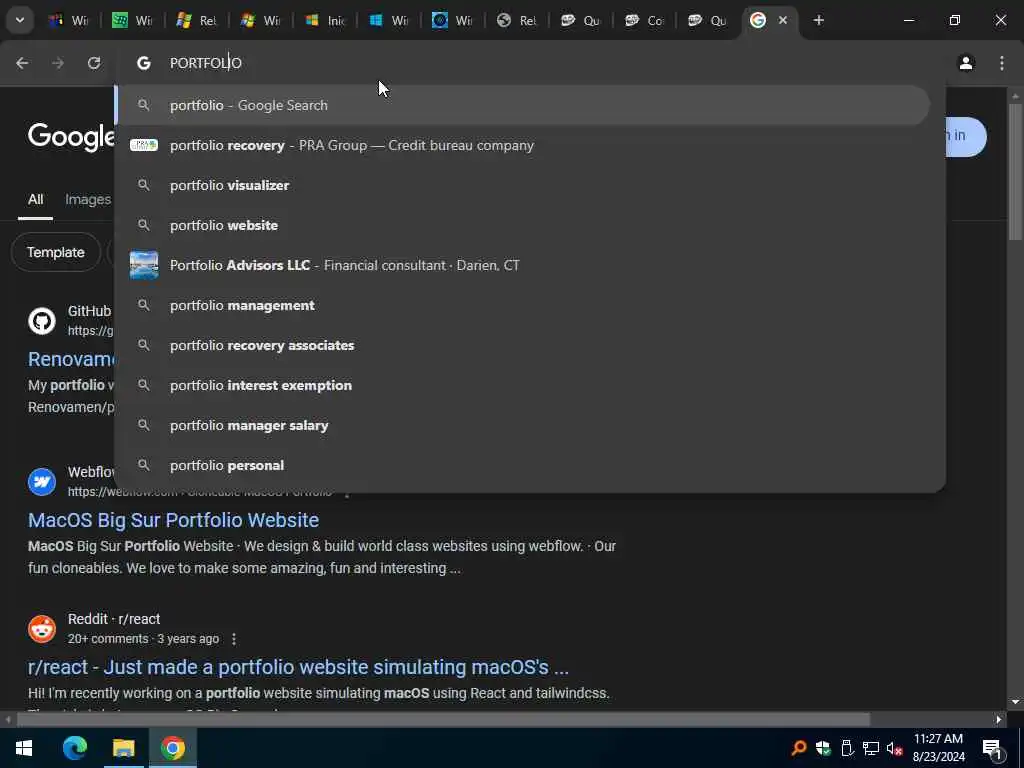The width and height of the screenshot is (1024, 768).
Task: Switch to the 'Inic' browser tab
Action: pyautogui.click(x=325, y=20)
